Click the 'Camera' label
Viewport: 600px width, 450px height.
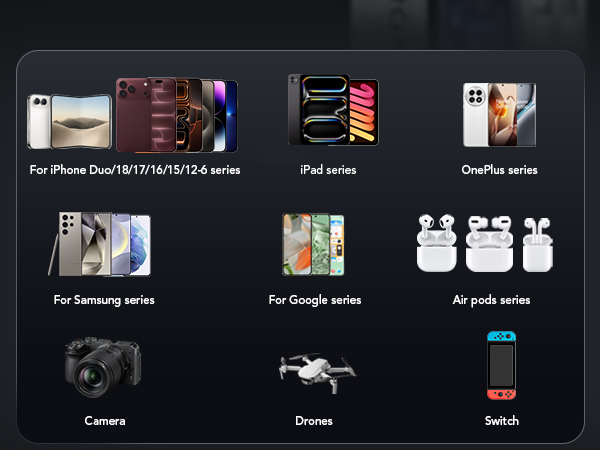coord(105,421)
